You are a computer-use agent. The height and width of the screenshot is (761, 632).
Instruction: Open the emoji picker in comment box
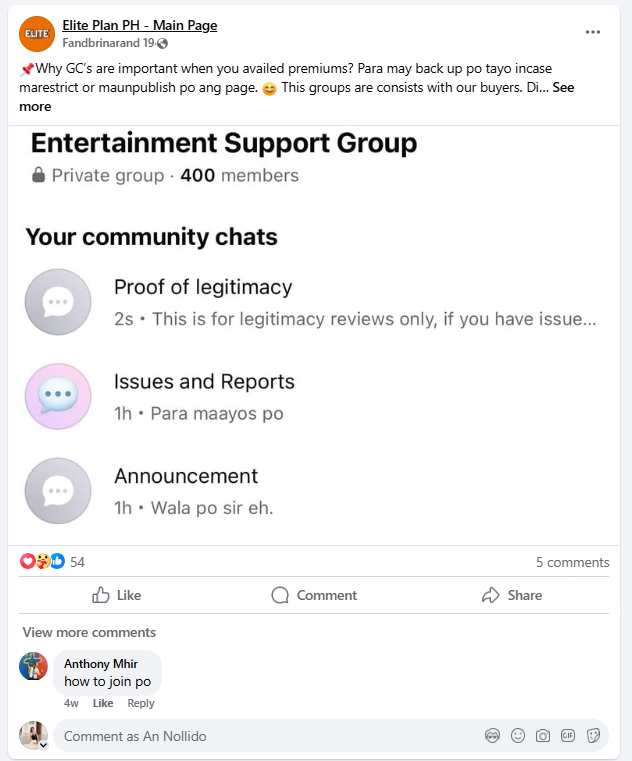(x=518, y=736)
